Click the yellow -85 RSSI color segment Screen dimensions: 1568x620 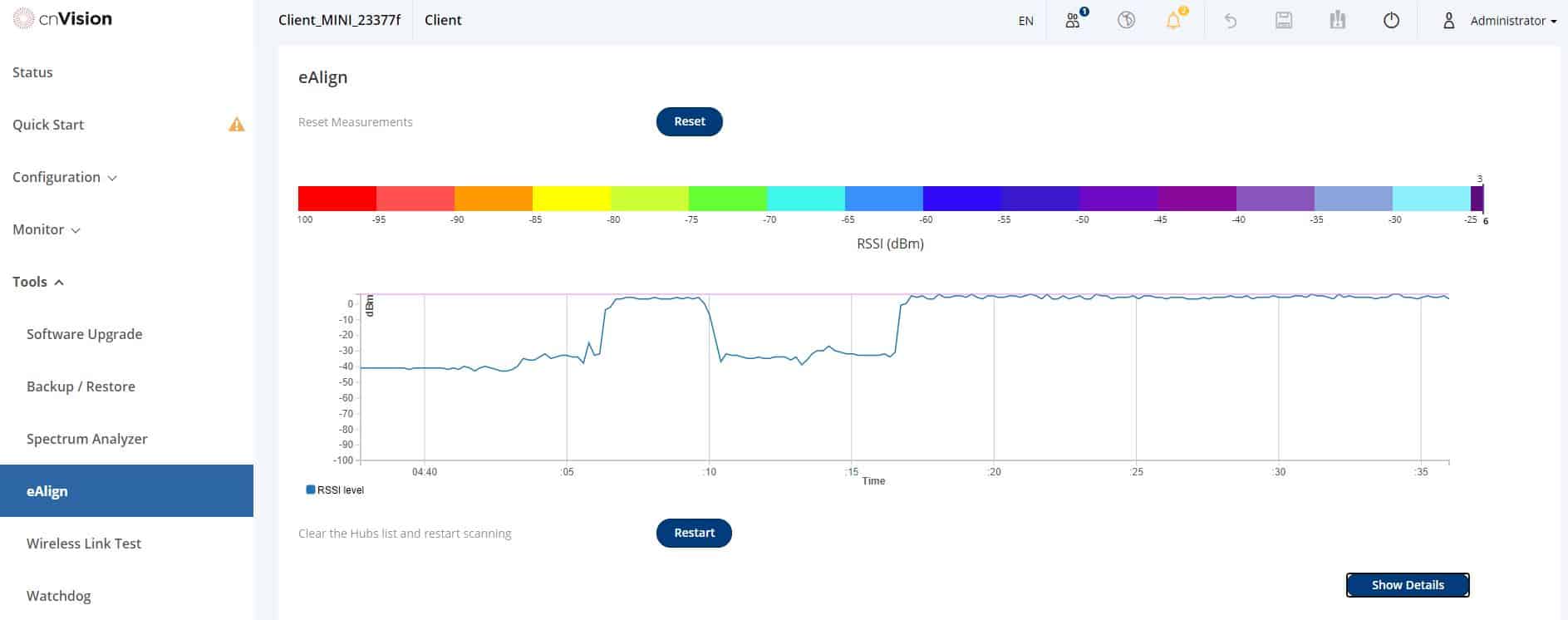pyautogui.click(x=571, y=198)
